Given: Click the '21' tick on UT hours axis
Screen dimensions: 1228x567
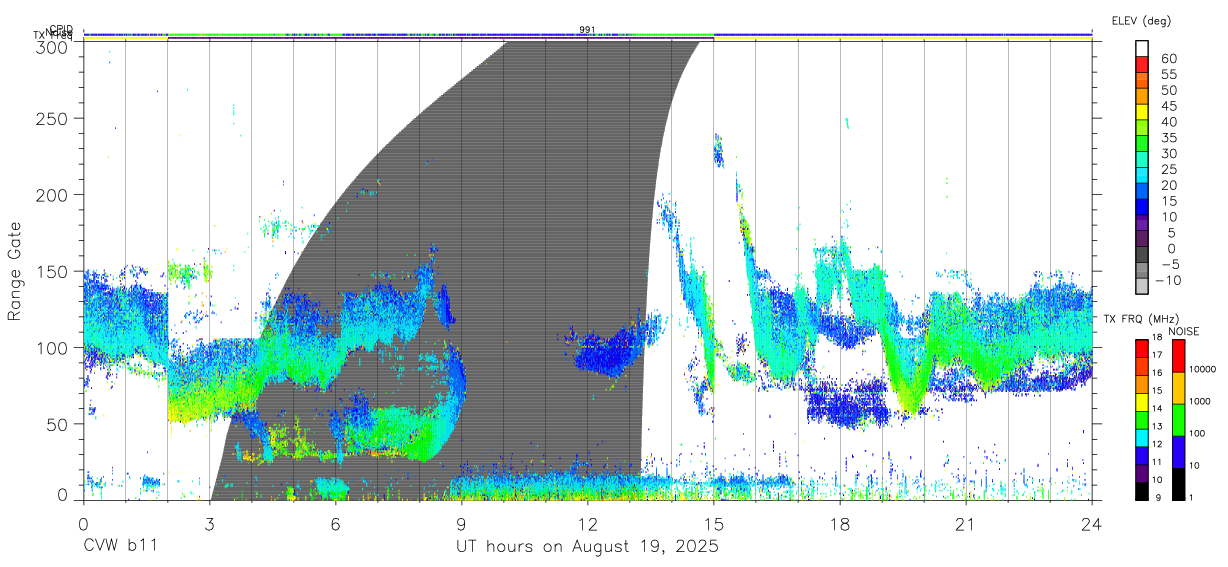Looking at the screenshot, I should pos(966,524).
